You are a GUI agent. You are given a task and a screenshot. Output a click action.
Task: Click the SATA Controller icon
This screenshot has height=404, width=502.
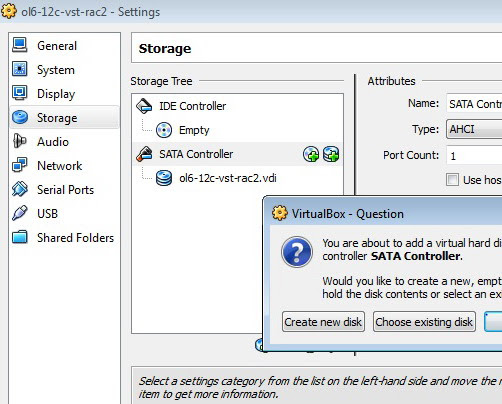(144, 154)
